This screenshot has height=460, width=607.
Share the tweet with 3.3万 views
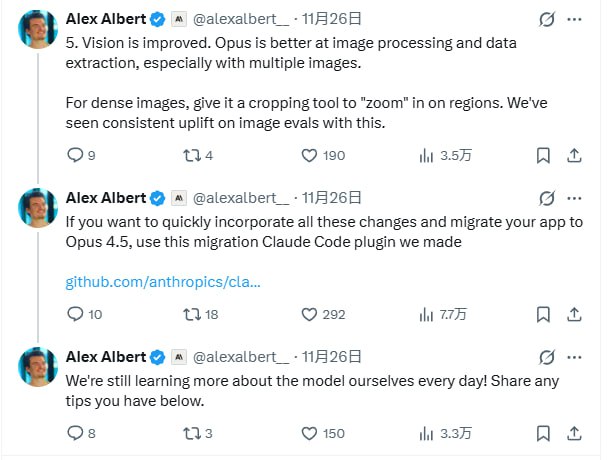pos(575,433)
